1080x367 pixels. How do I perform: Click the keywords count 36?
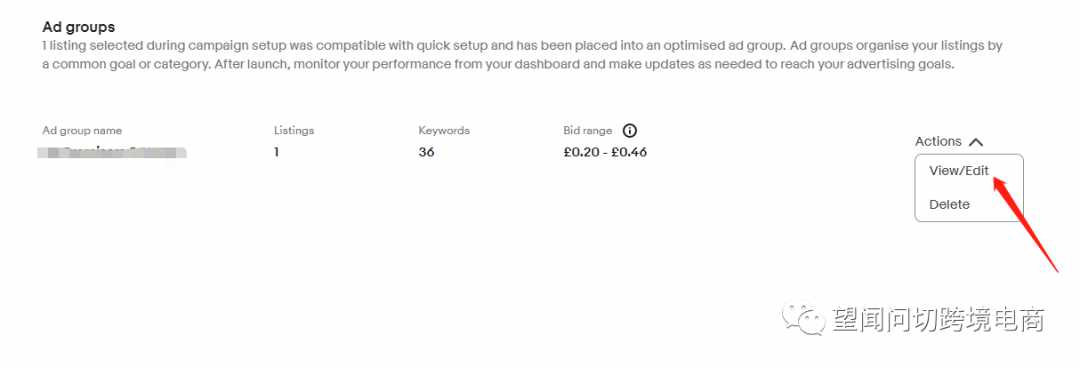point(426,152)
